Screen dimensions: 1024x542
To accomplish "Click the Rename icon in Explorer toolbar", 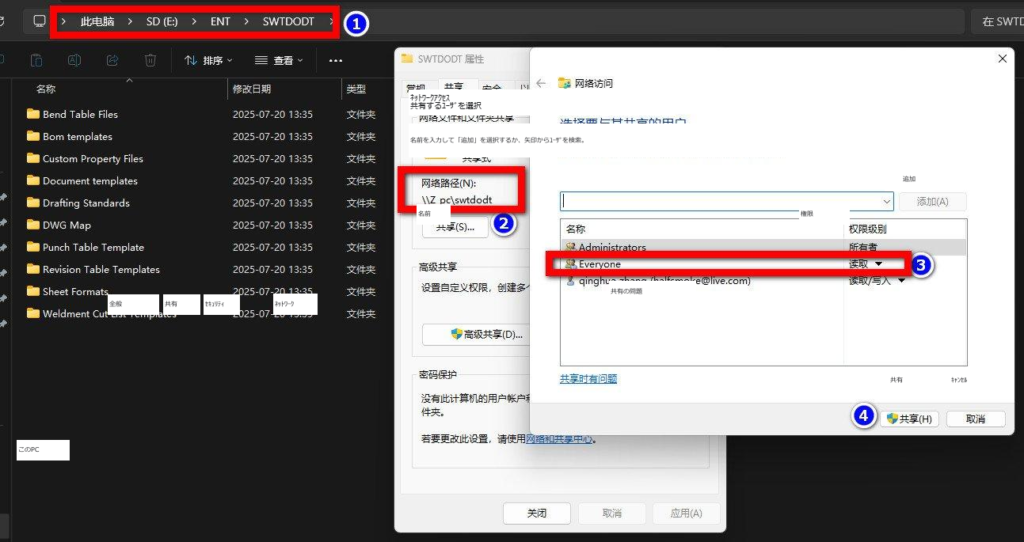I will pos(74,60).
